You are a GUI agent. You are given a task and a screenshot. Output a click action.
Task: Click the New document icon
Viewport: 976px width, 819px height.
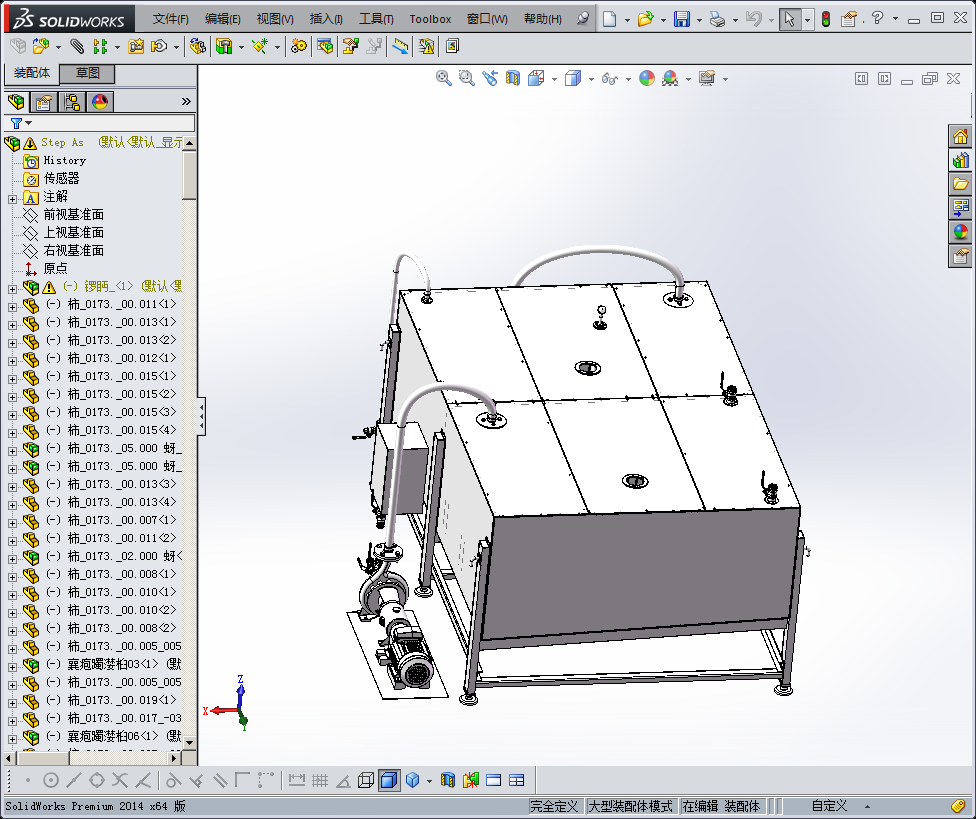click(609, 19)
